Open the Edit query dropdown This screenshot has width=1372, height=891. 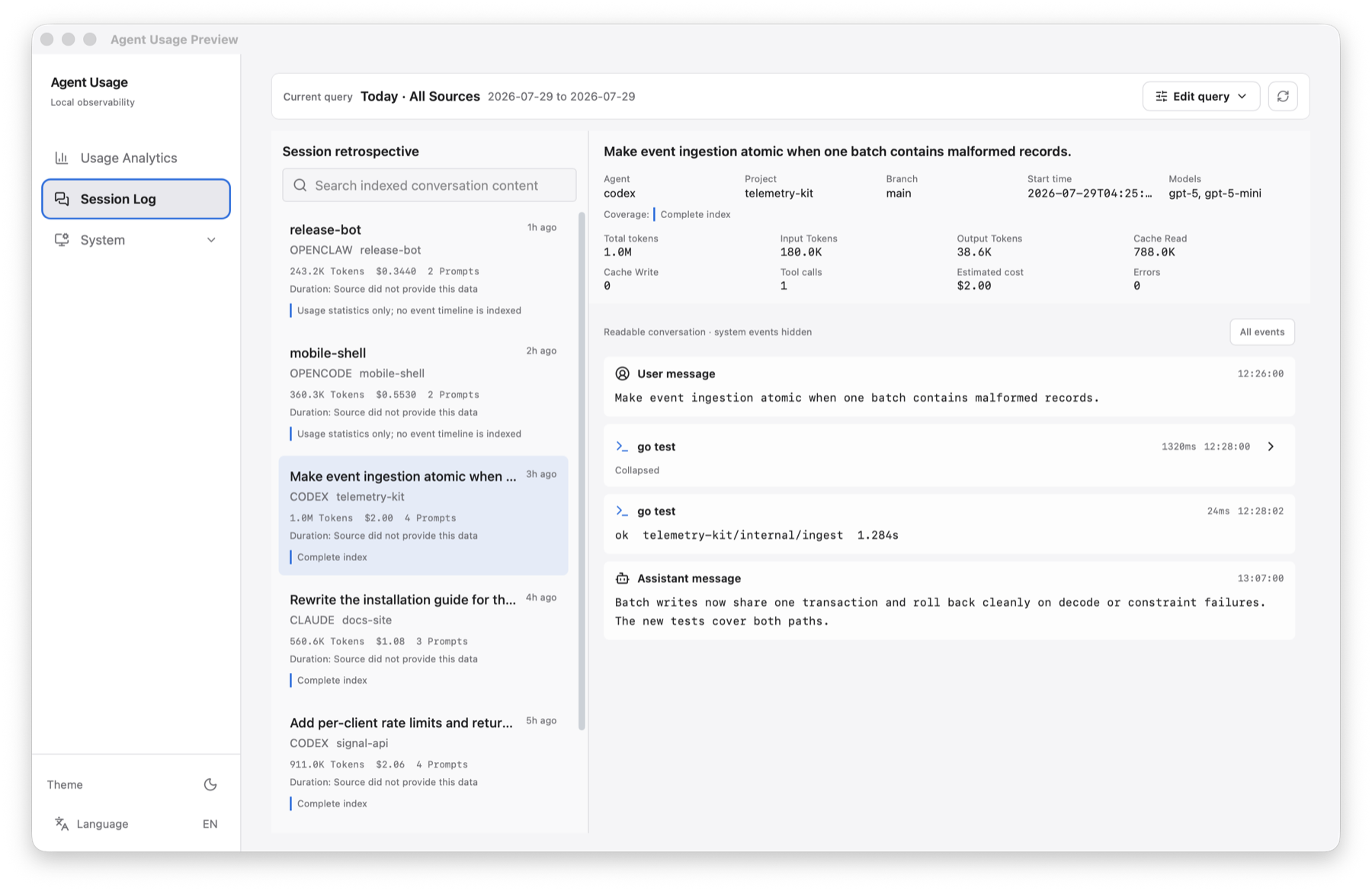tap(1200, 96)
